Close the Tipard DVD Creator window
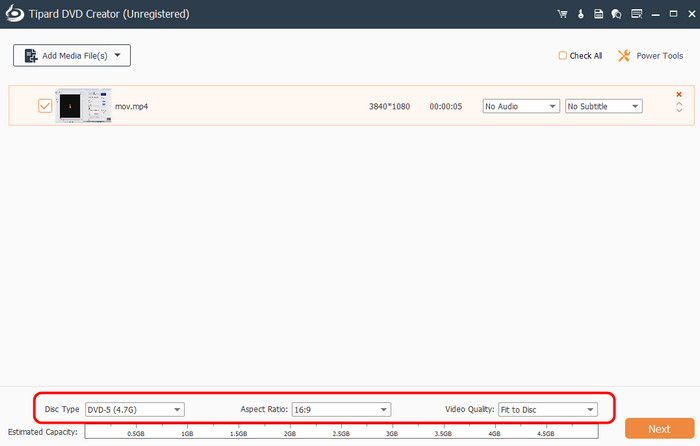This screenshot has width=700, height=446. 692,14
